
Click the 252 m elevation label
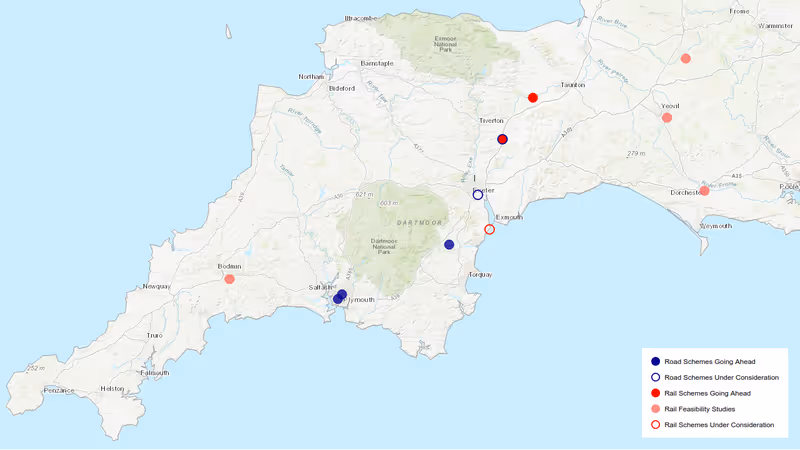tap(36, 368)
